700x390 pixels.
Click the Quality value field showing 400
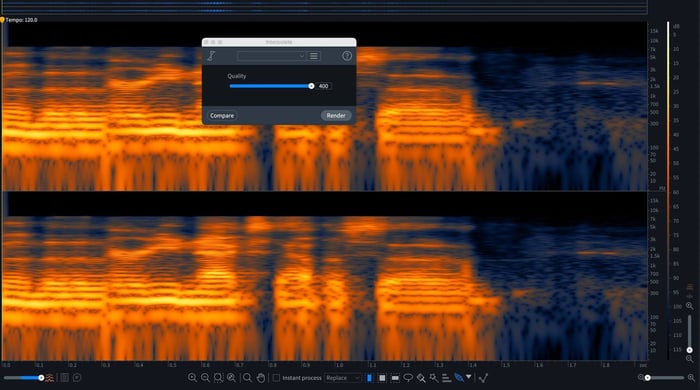pos(324,86)
